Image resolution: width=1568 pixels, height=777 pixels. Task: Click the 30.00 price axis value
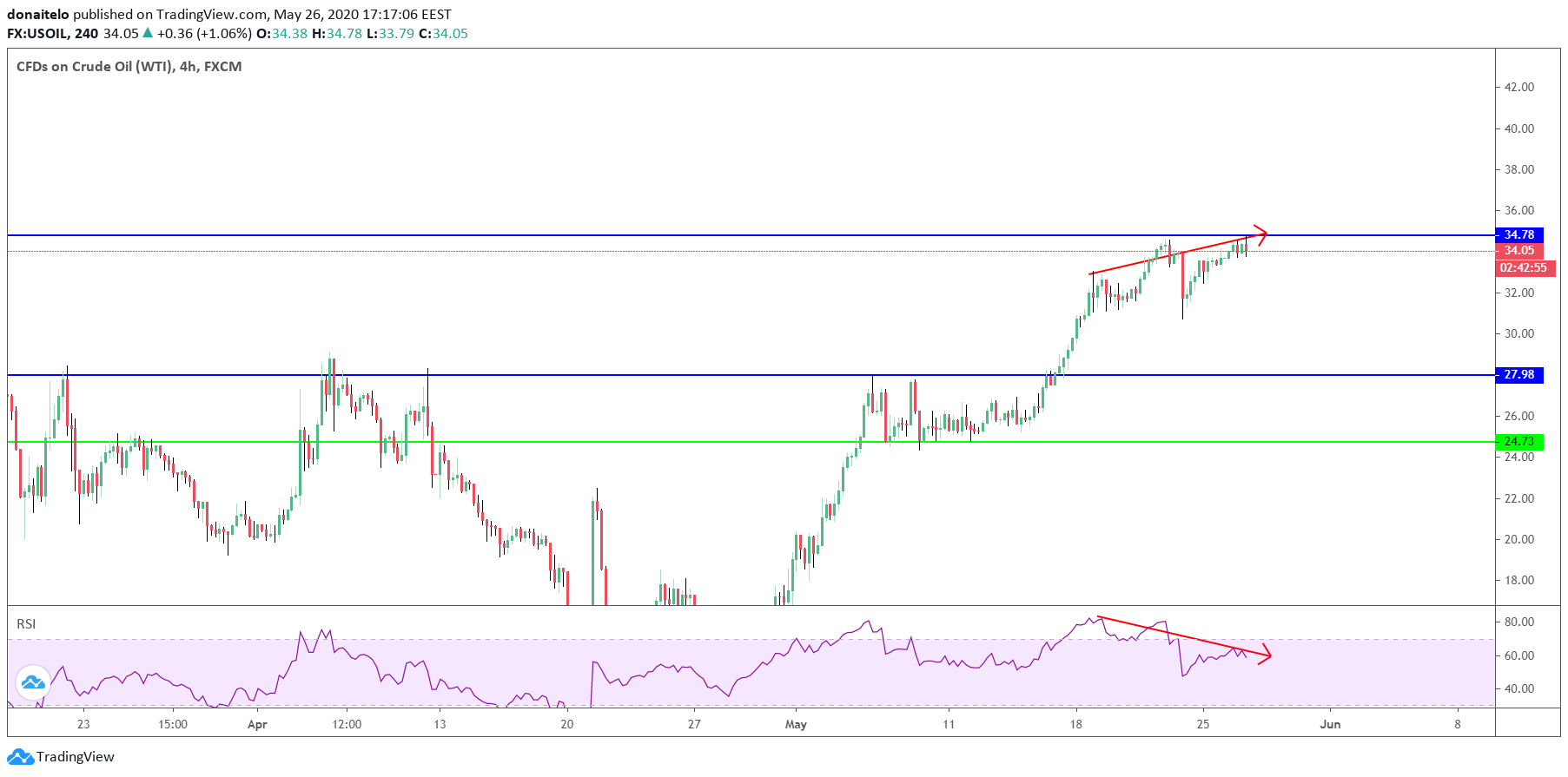pyautogui.click(x=1519, y=333)
